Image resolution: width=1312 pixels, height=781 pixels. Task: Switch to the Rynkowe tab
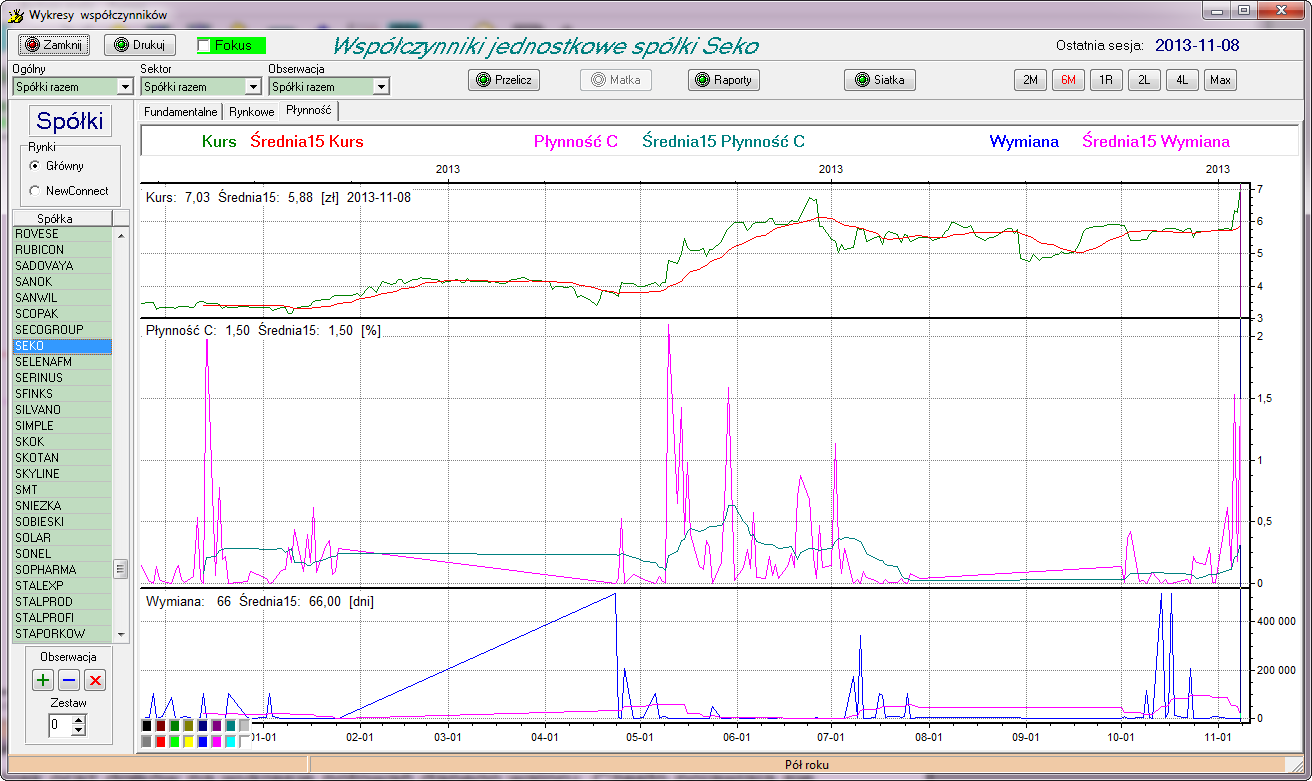point(252,112)
